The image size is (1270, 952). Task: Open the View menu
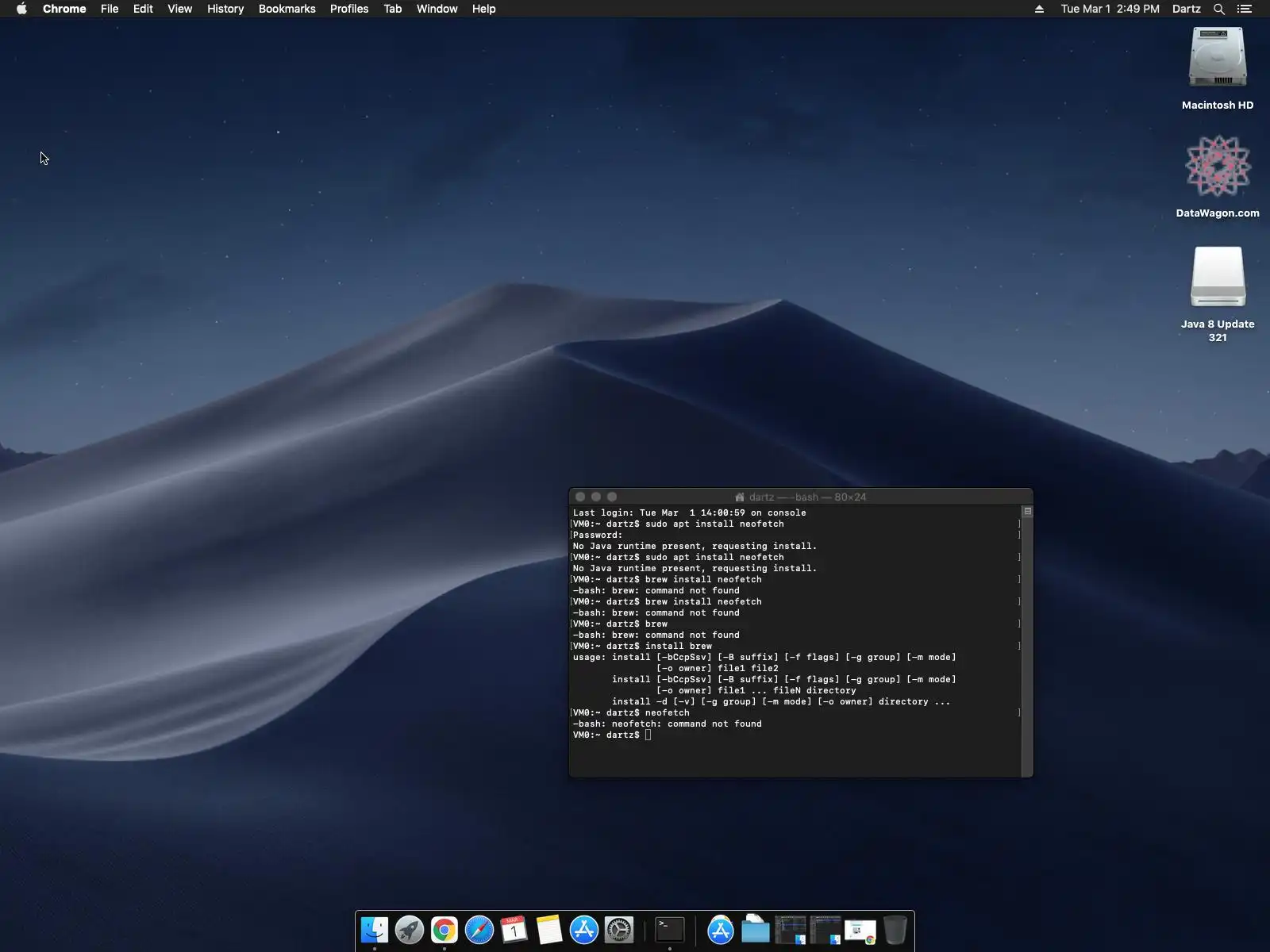(179, 9)
